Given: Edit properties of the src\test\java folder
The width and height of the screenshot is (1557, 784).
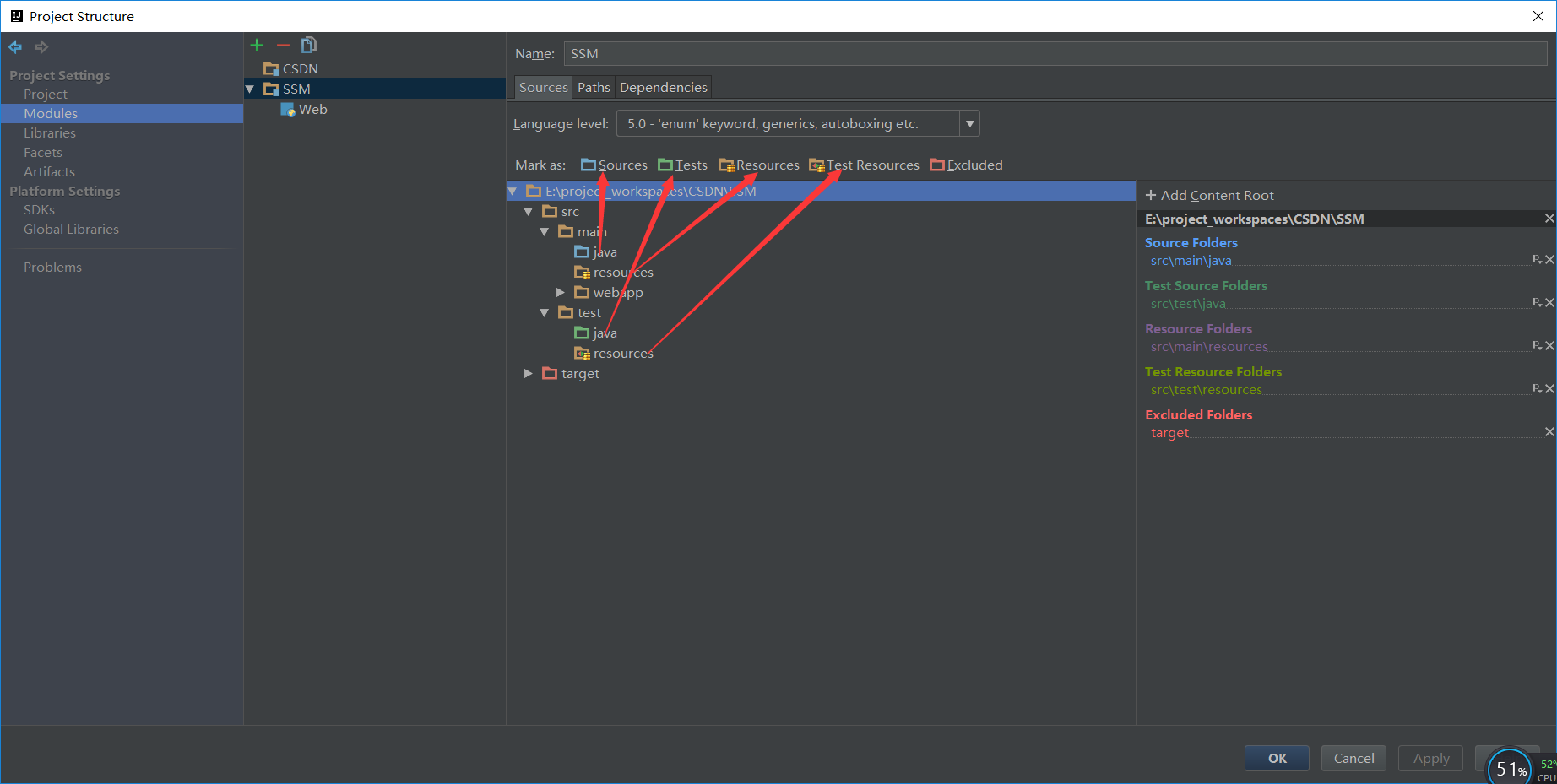Looking at the screenshot, I should click(x=1537, y=302).
